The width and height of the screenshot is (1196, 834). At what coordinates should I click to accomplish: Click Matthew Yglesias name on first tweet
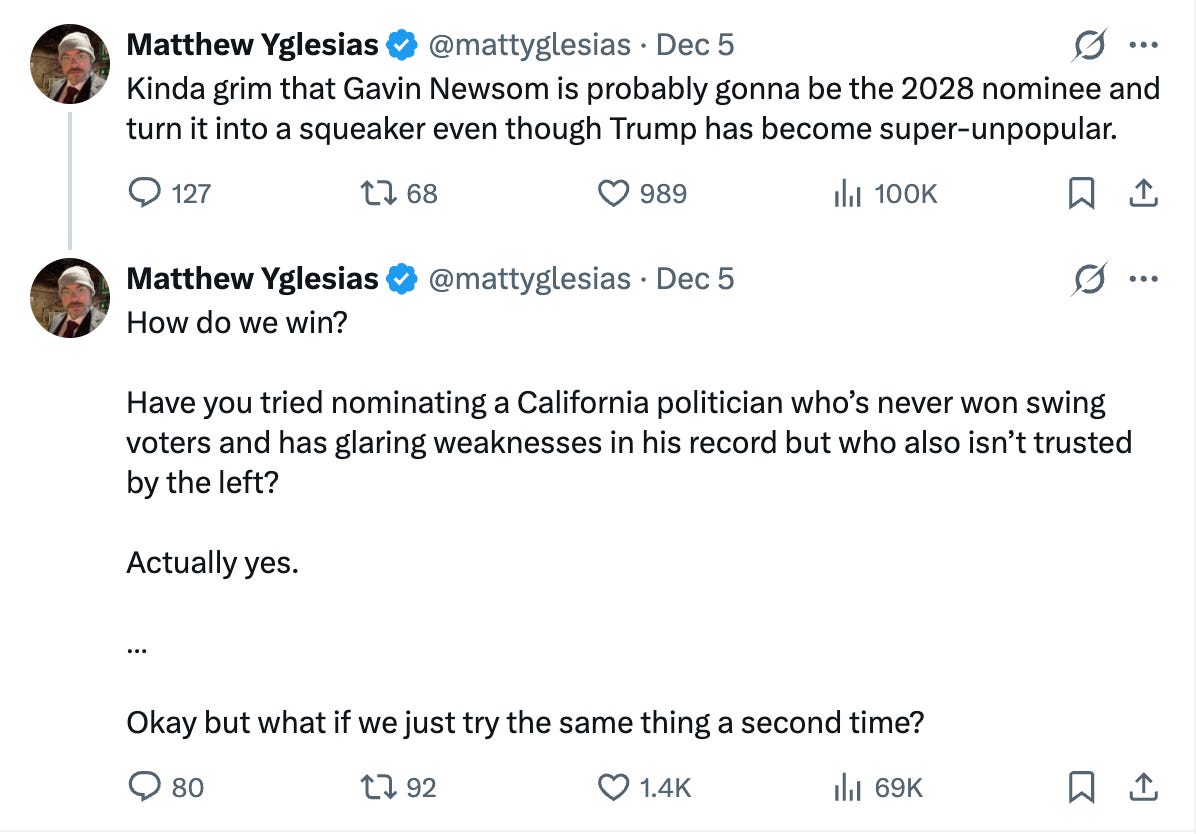tap(252, 45)
